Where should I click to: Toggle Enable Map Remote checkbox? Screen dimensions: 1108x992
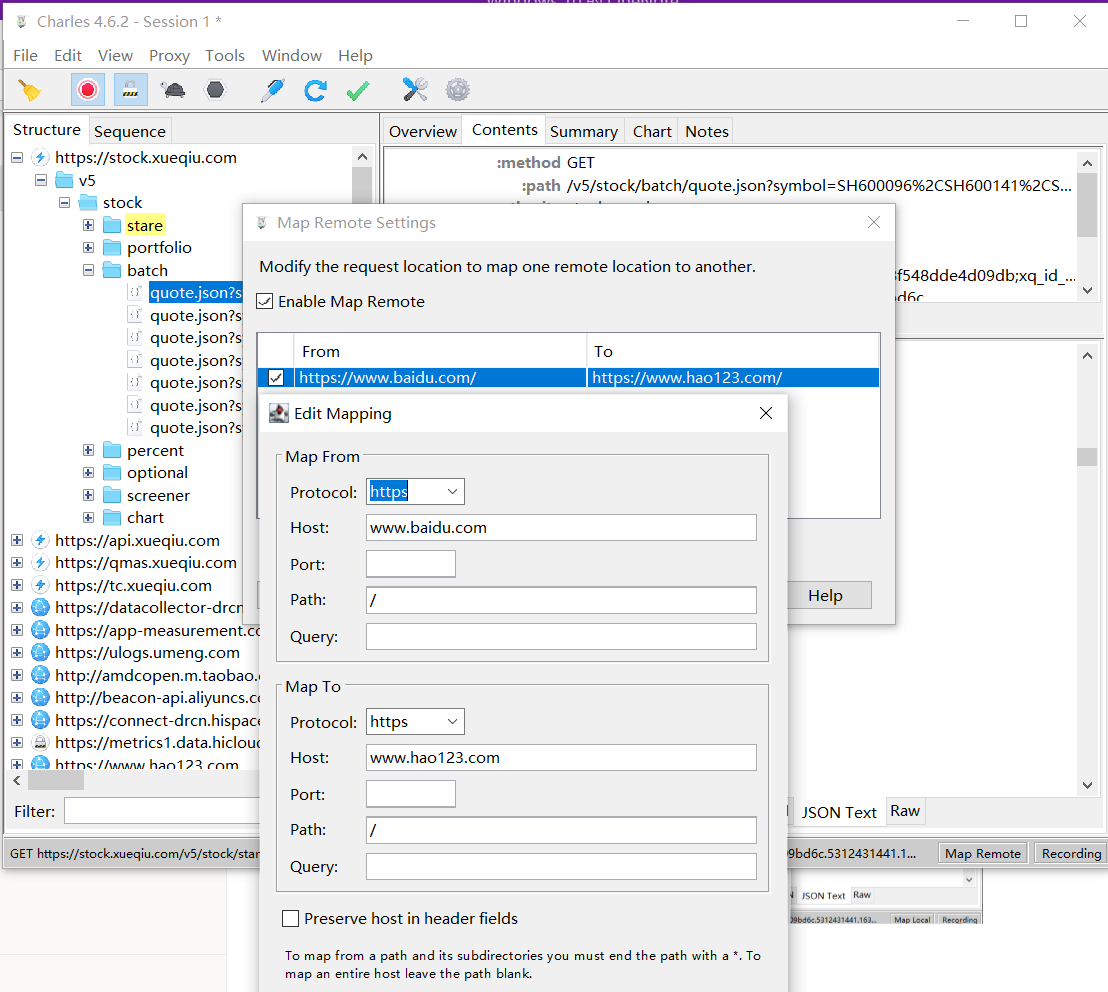265,302
